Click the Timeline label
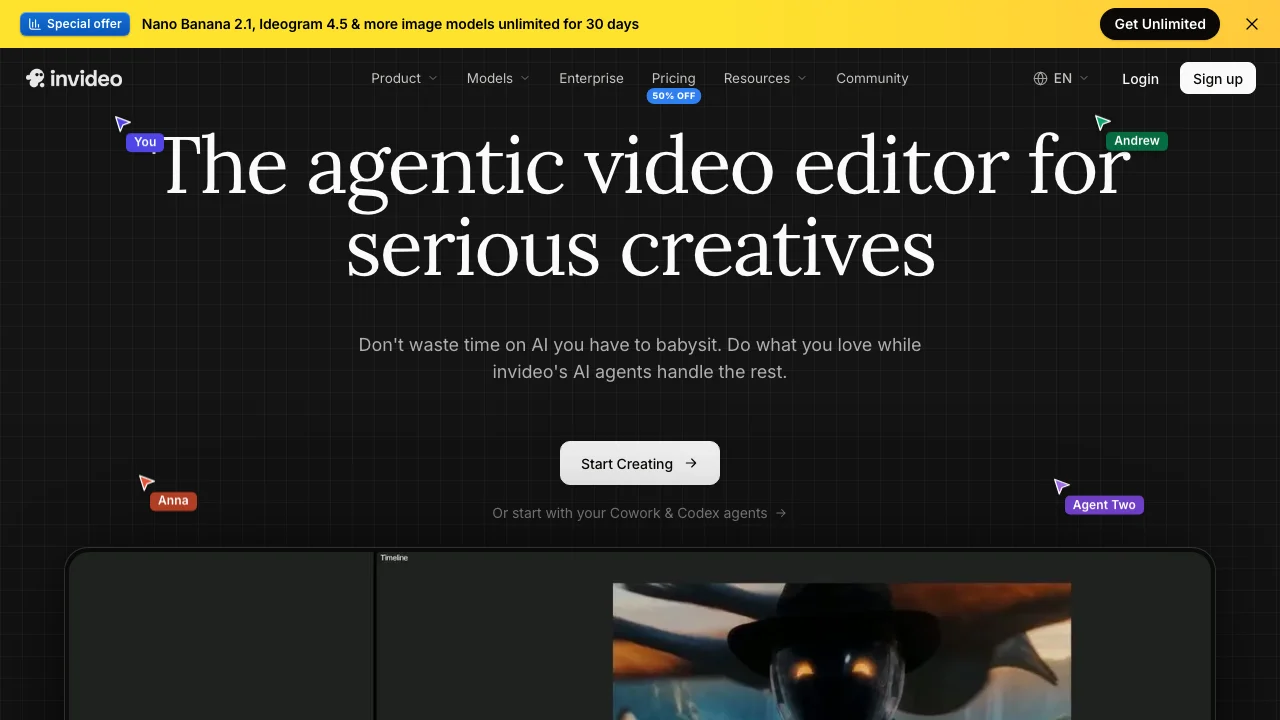This screenshot has width=1280, height=720. tap(394, 558)
